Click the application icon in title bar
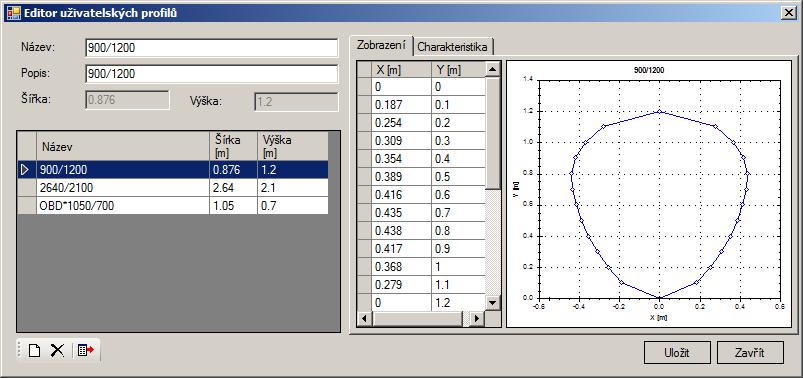Image resolution: width=803 pixels, height=378 pixels. pos(13,13)
